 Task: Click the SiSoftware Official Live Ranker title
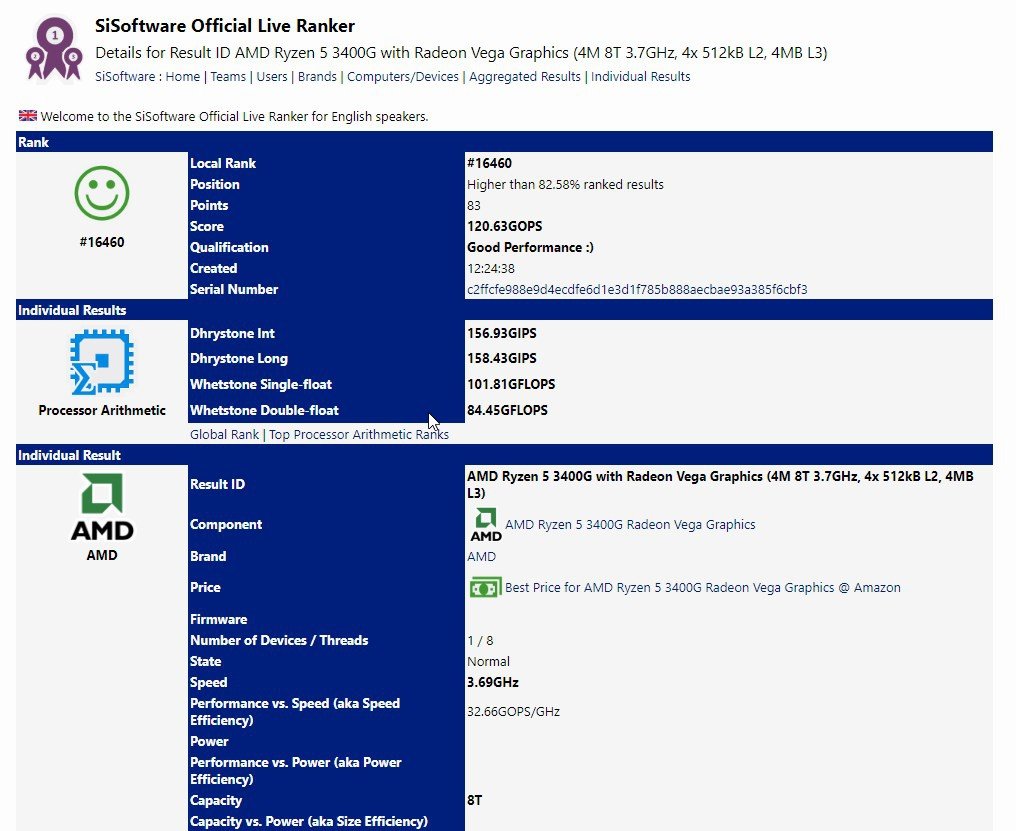click(x=225, y=26)
